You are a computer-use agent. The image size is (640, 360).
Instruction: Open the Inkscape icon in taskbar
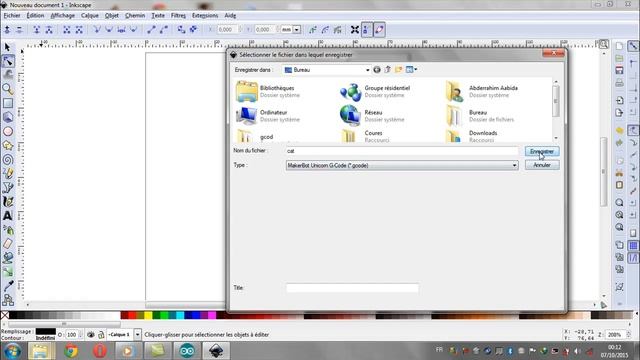216,351
